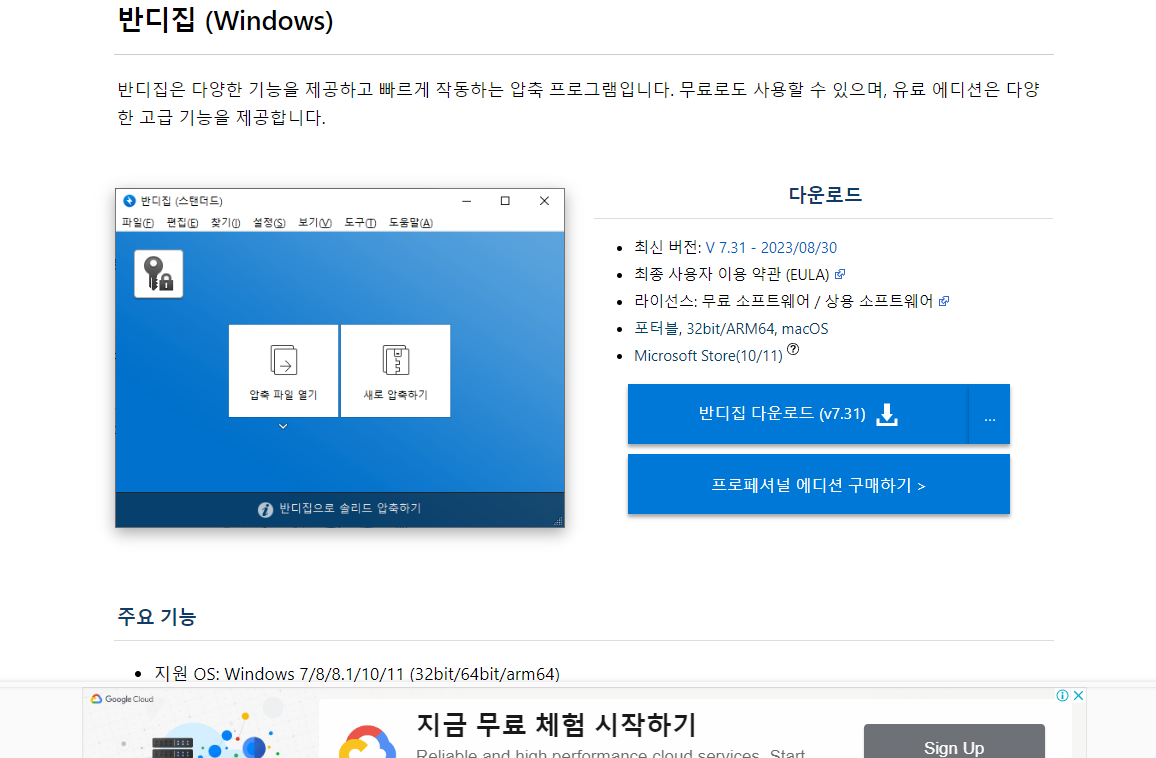Open the 도움말(A) menu in Bandizip window
Screen dimensions: 1156x758
click(x=411, y=223)
